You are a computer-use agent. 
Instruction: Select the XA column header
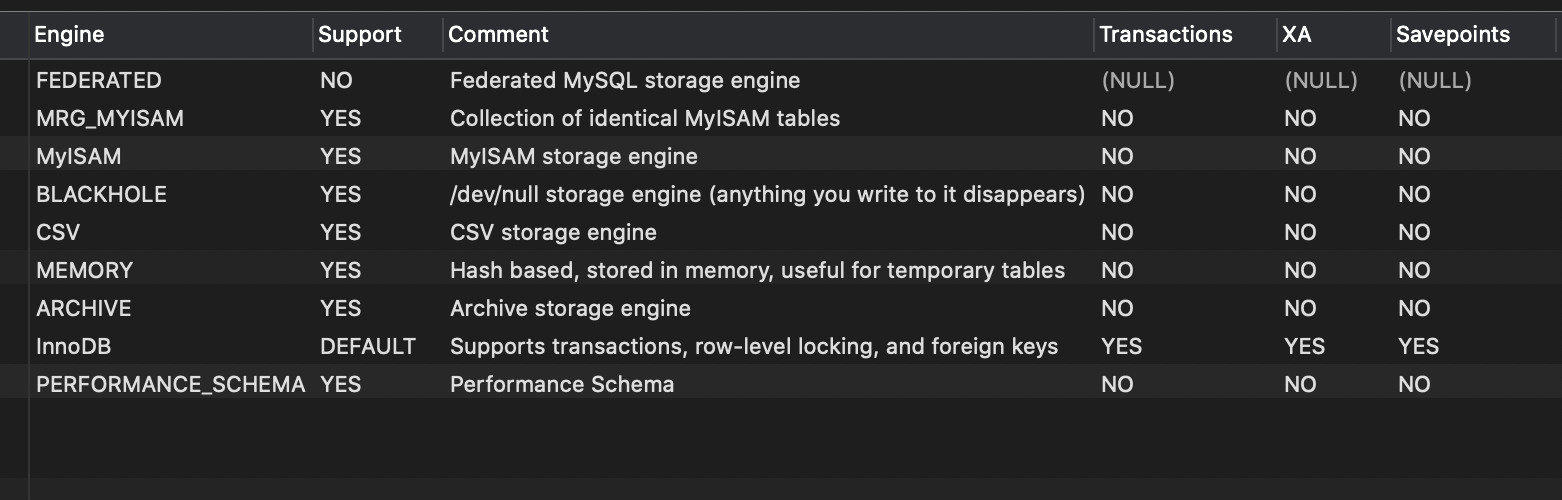point(1334,35)
